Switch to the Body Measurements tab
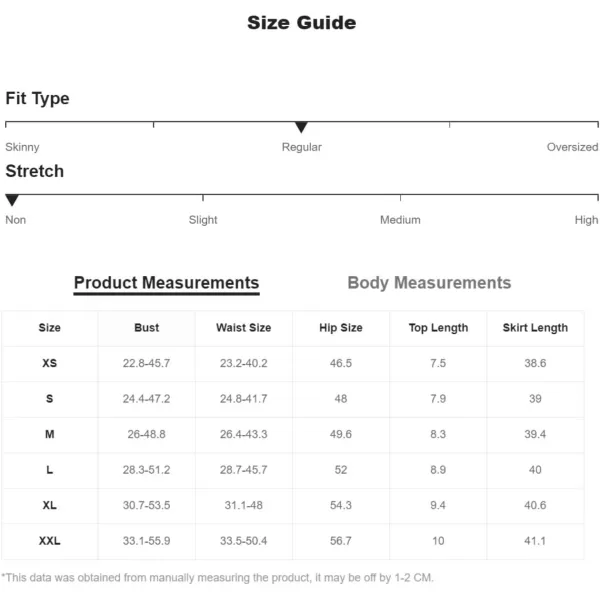 tap(429, 283)
